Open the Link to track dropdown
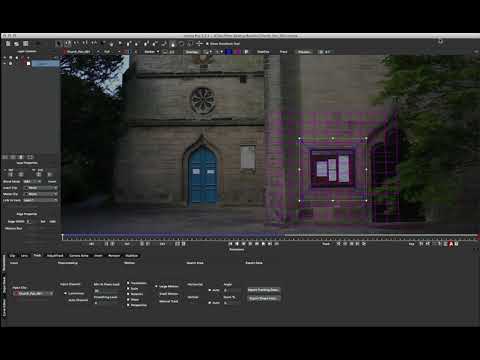480x360 pixels. point(40,200)
